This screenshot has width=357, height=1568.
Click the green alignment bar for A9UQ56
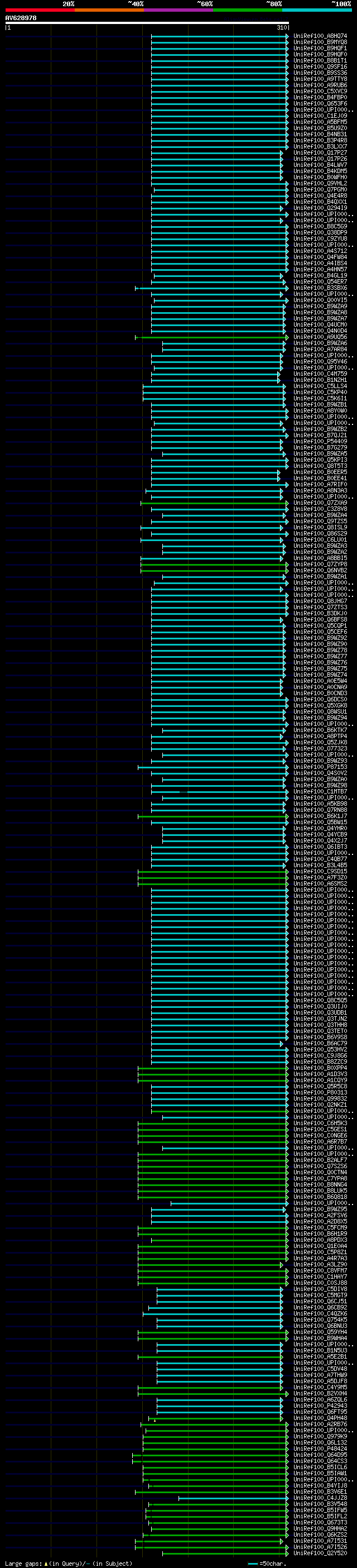(x=211, y=337)
